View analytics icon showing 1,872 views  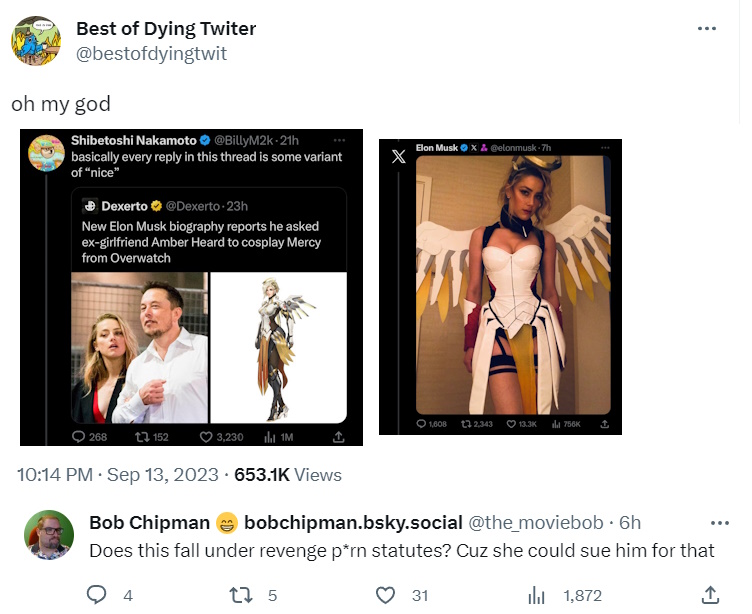[536, 595]
